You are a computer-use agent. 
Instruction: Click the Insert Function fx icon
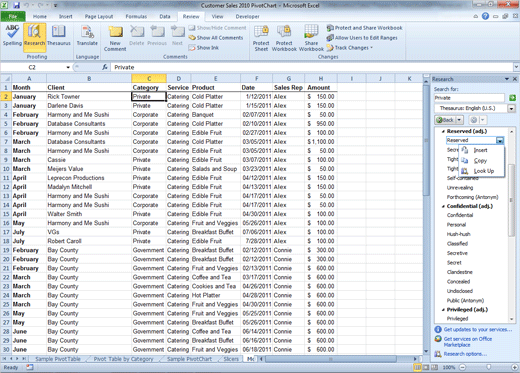tap(105, 67)
